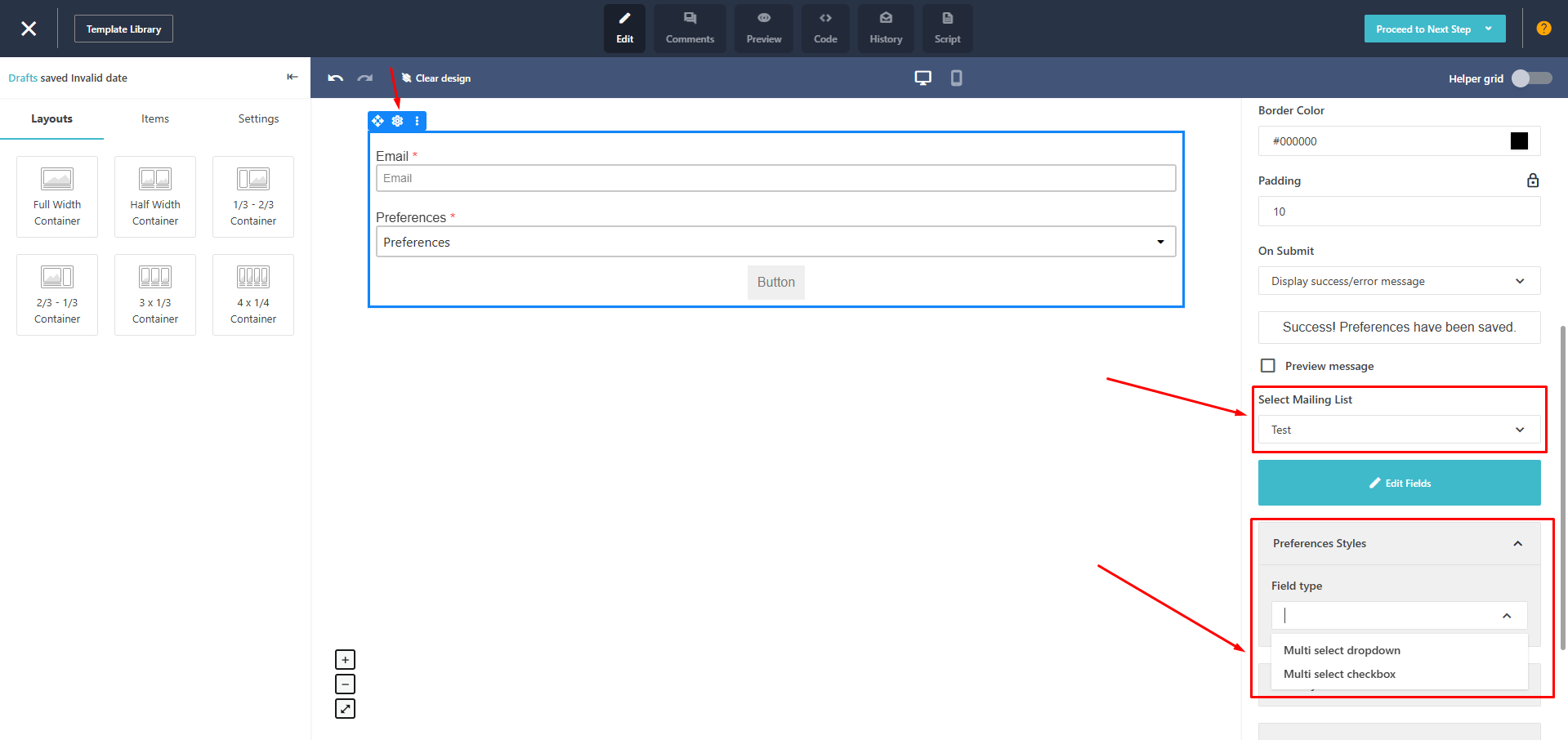Select Multi select dropdown option

[x=1399, y=650]
